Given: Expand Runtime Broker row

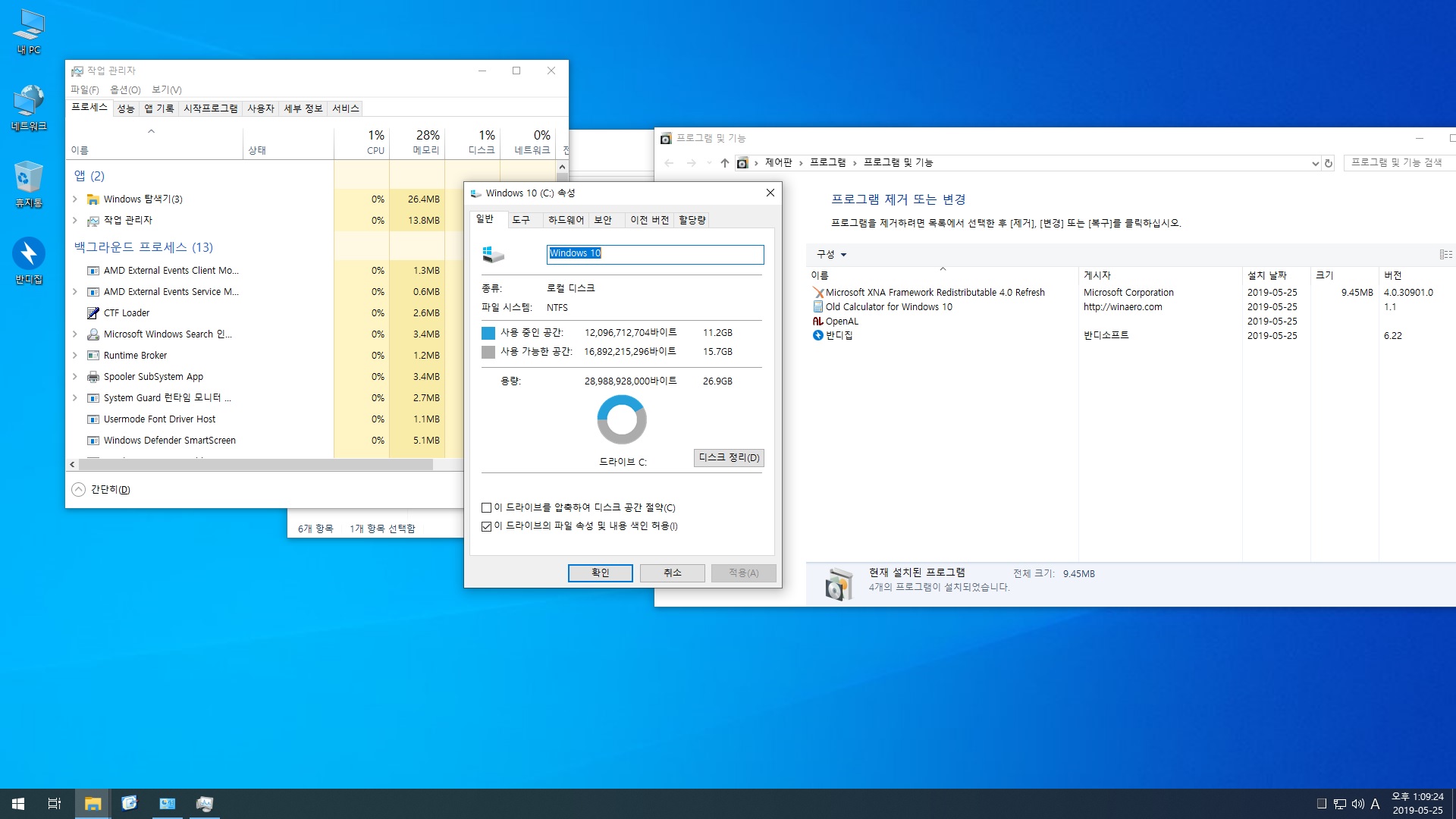Looking at the screenshot, I should click(x=75, y=356).
